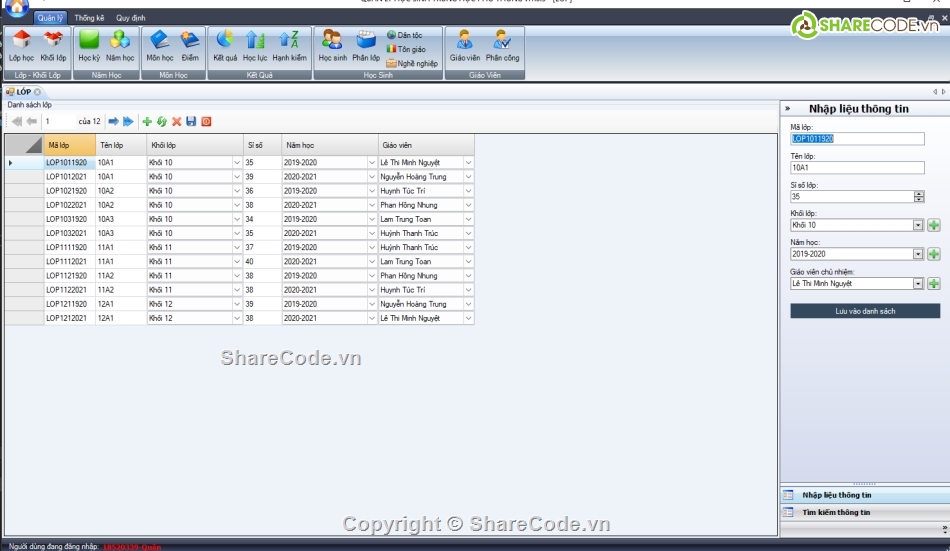The width and height of the screenshot is (950, 551).
Task: Switch to the Thống kê ribbon tab
Action: click(x=89, y=18)
